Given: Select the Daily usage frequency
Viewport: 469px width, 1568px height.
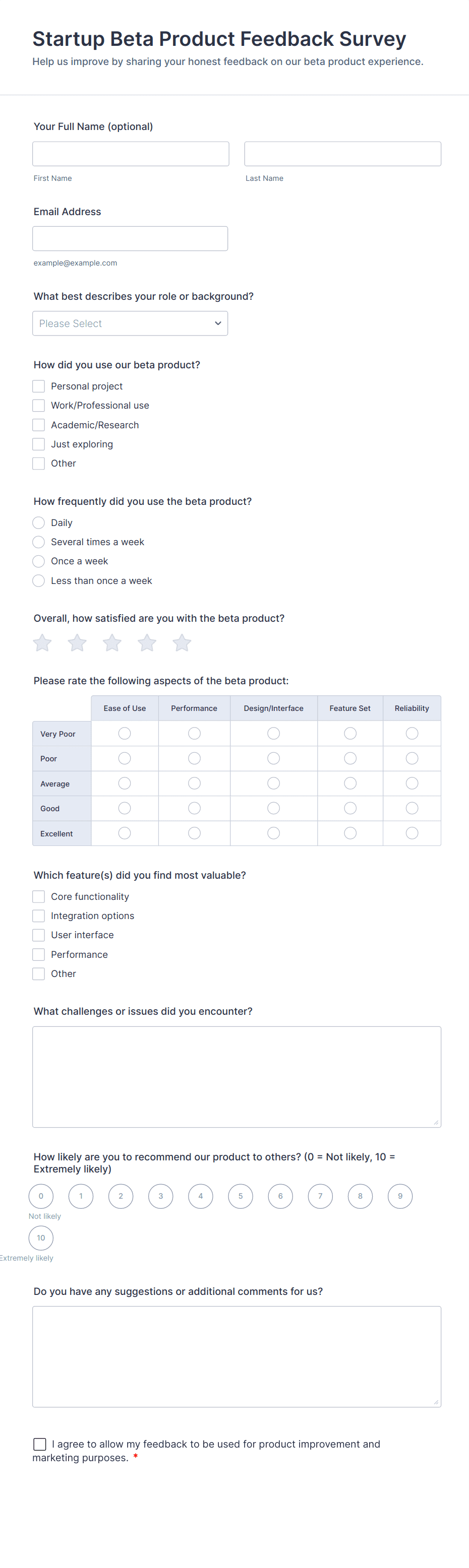Looking at the screenshot, I should click(x=39, y=523).
